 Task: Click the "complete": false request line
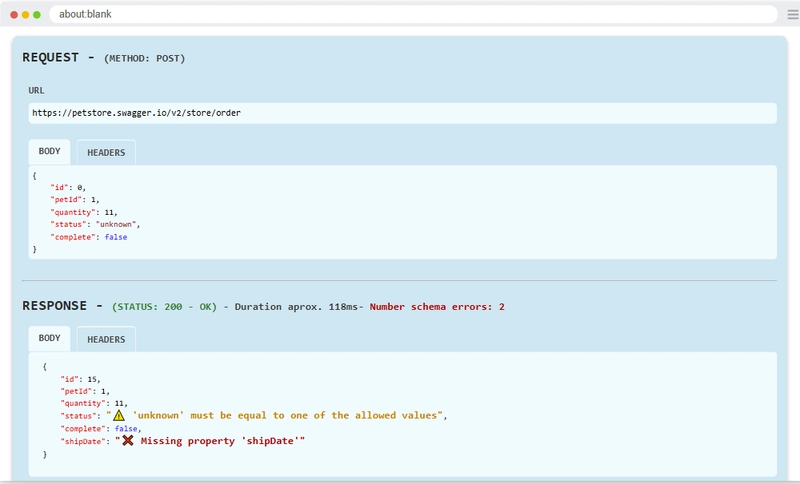tap(89, 237)
